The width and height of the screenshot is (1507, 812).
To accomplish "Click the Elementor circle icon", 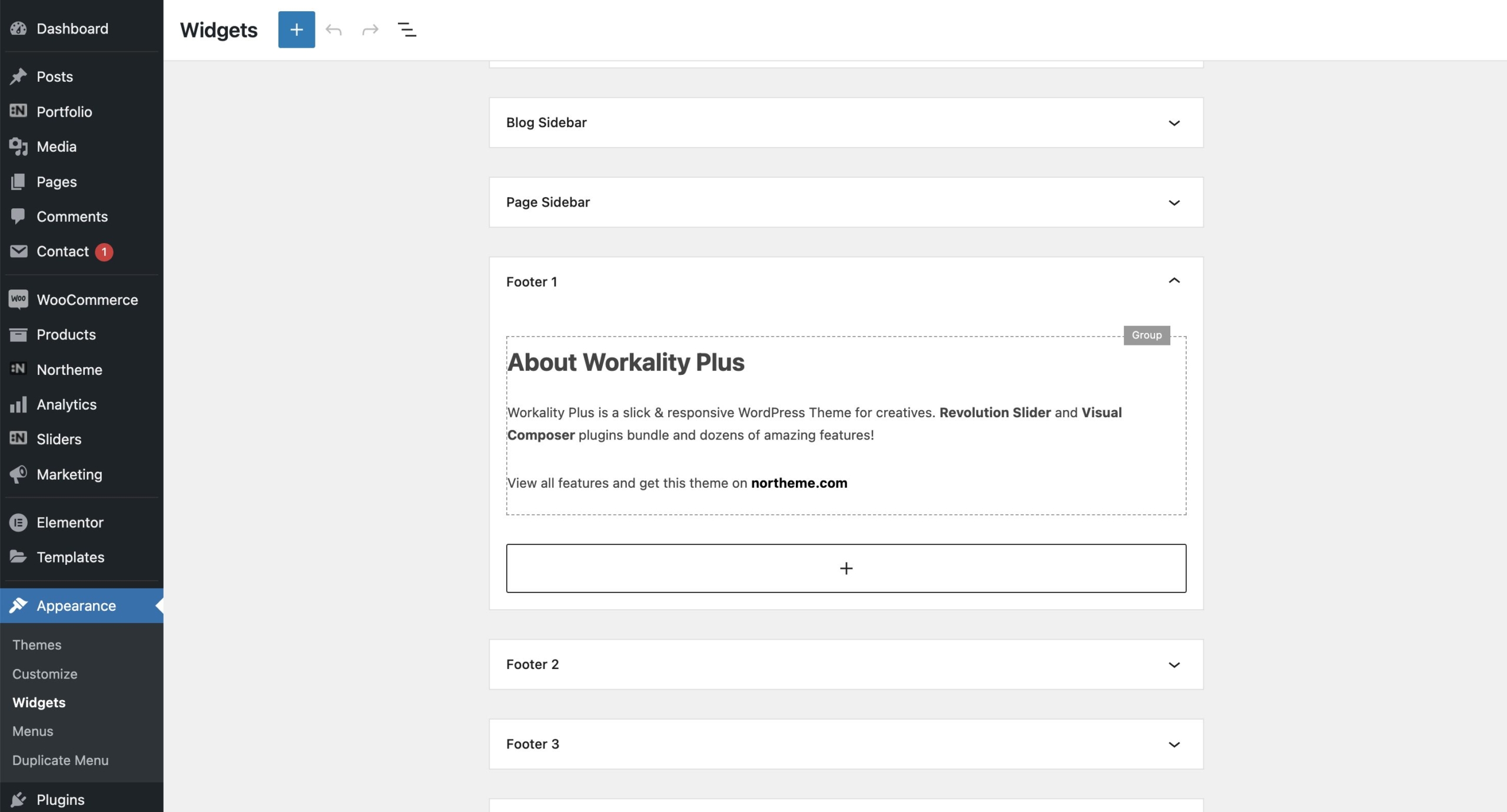I will (x=18, y=523).
